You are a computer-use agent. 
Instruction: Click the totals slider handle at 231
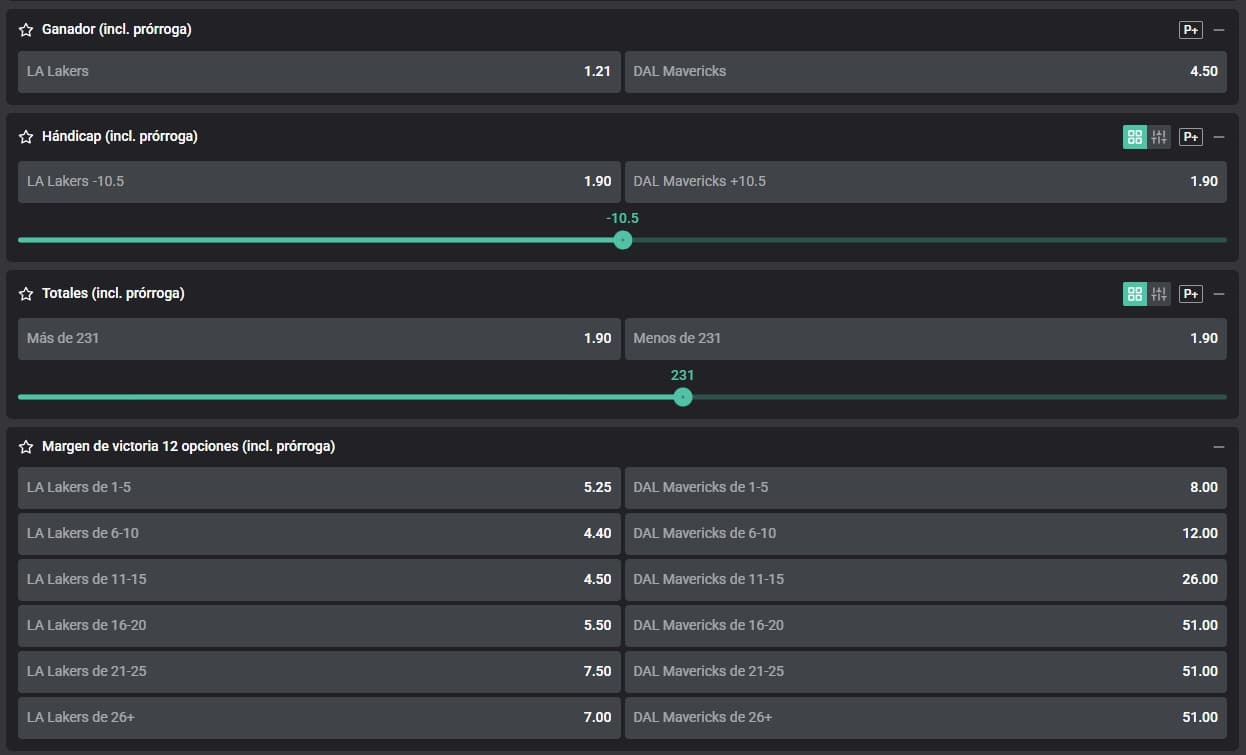pyautogui.click(x=683, y=397)
